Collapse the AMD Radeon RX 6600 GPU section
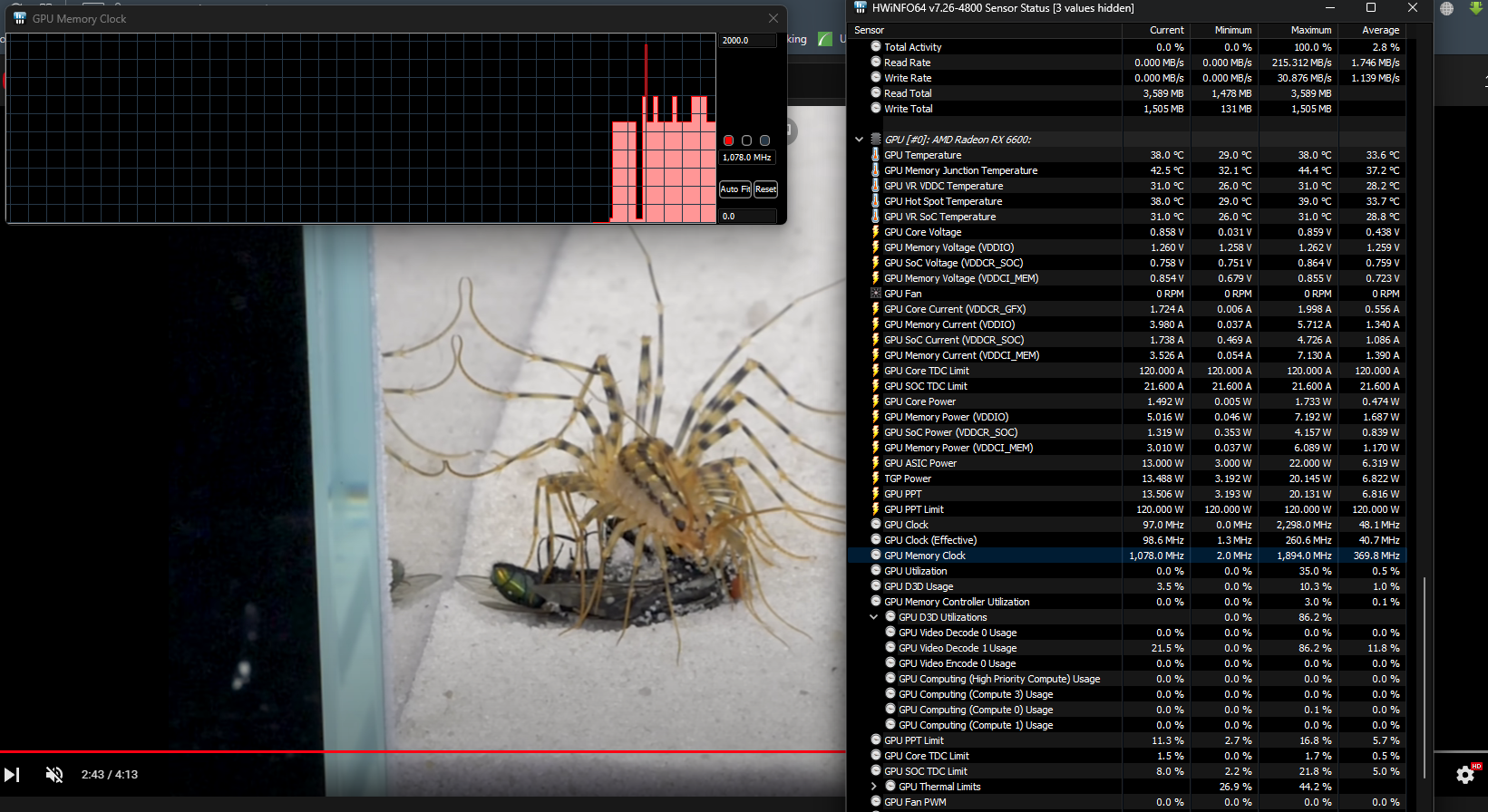 point(859,140)
